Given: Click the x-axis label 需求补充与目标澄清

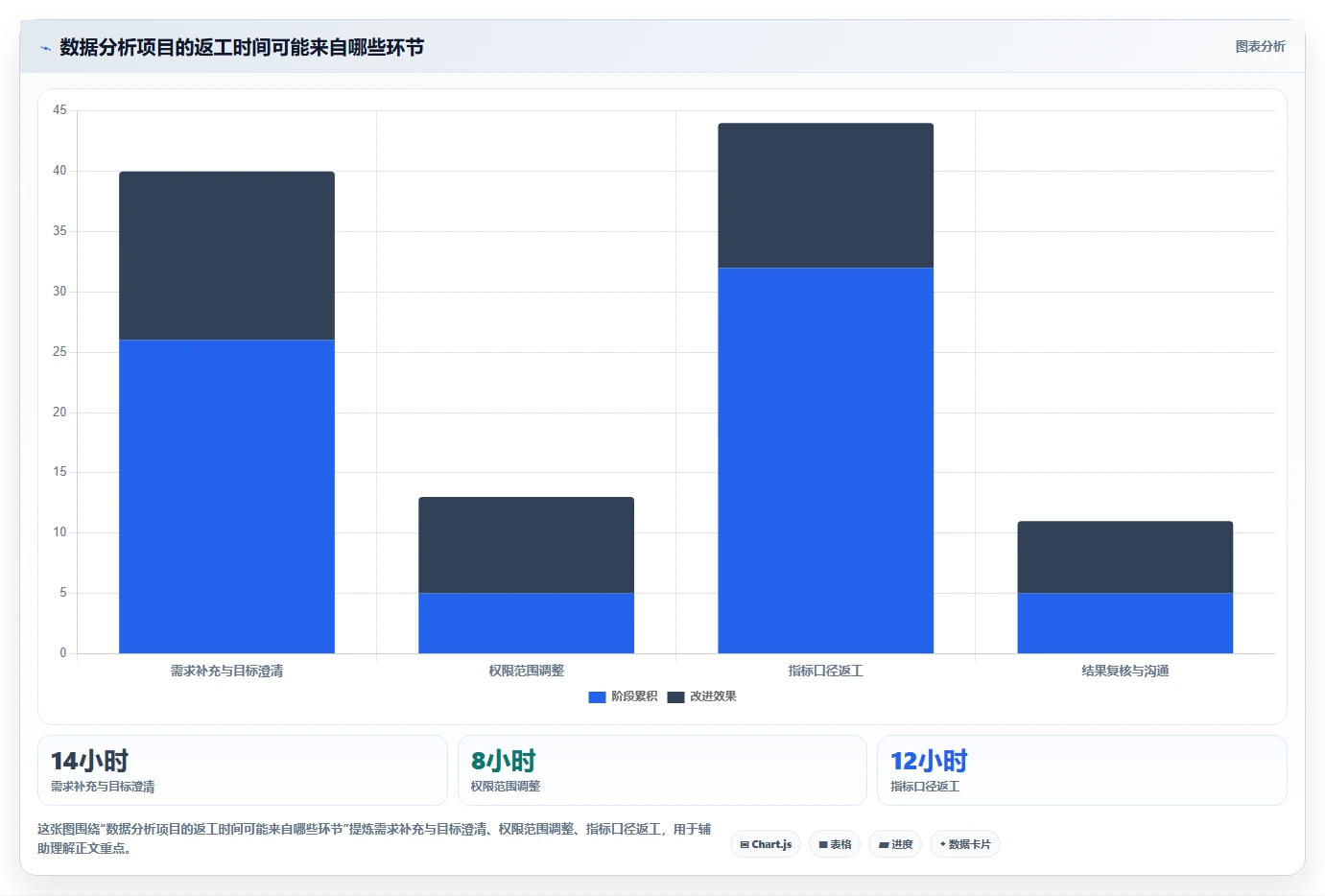Looking at the screenshot, I should click(226, 671).
